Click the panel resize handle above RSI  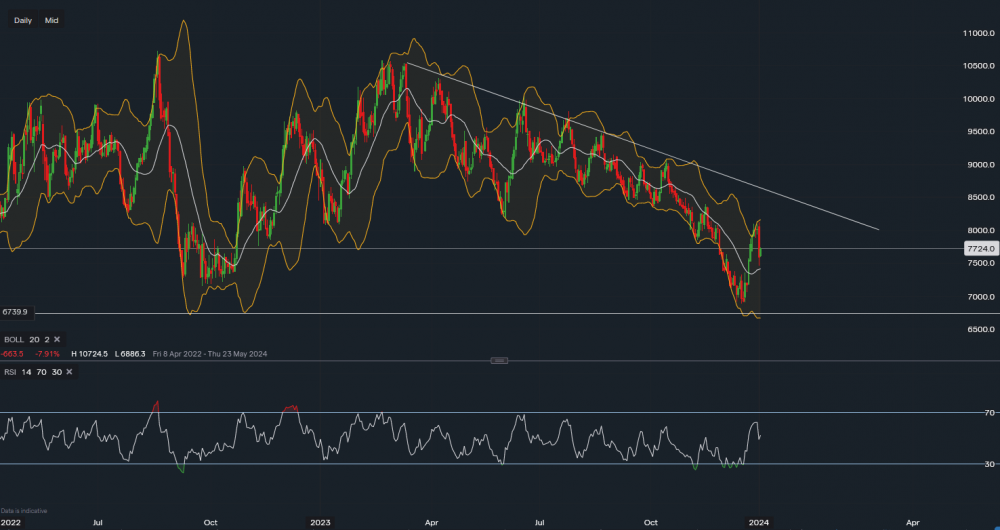(499, 360)
